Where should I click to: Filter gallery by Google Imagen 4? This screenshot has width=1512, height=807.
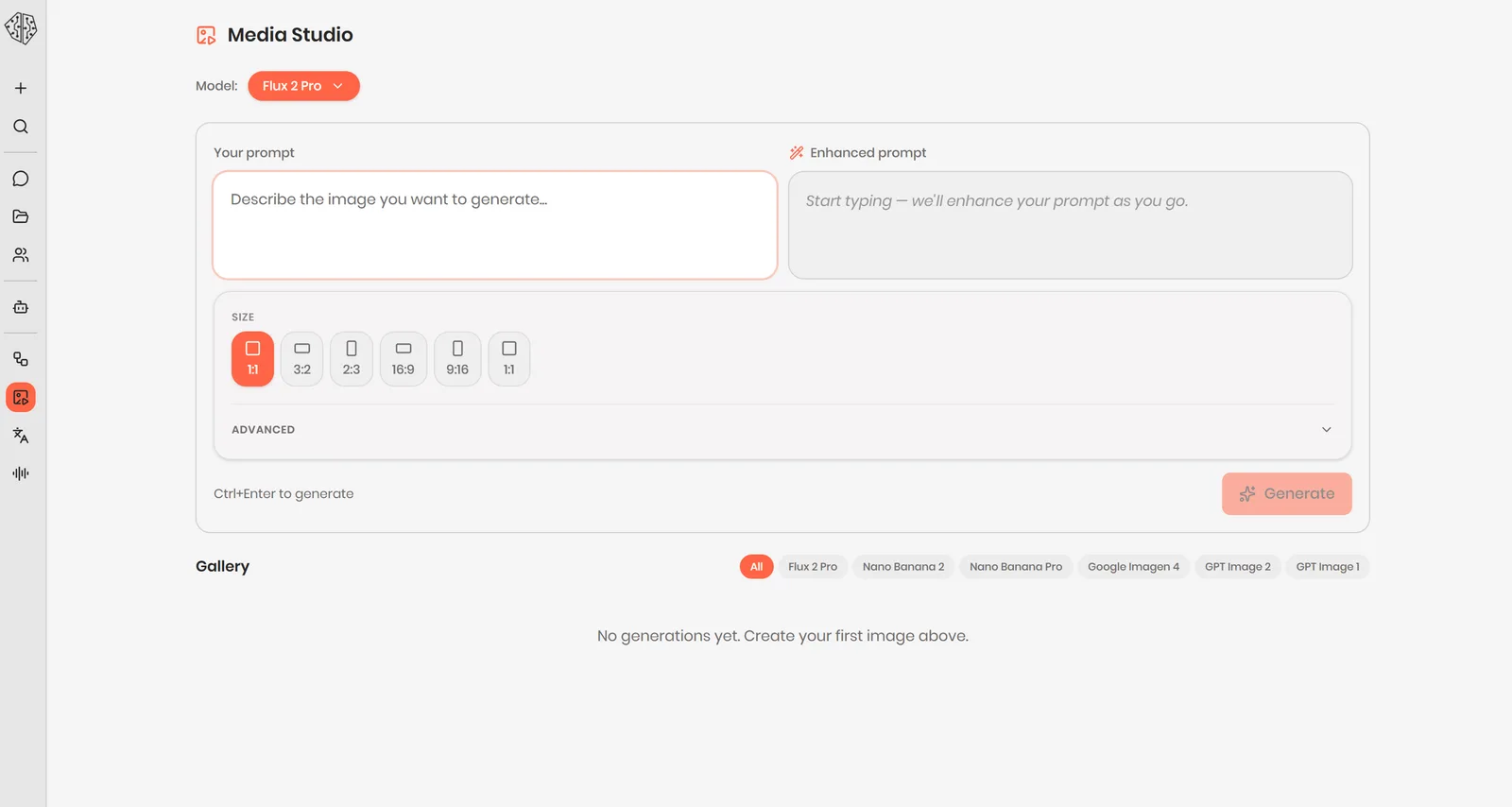pyautogui.click(x=1133, y=567)
